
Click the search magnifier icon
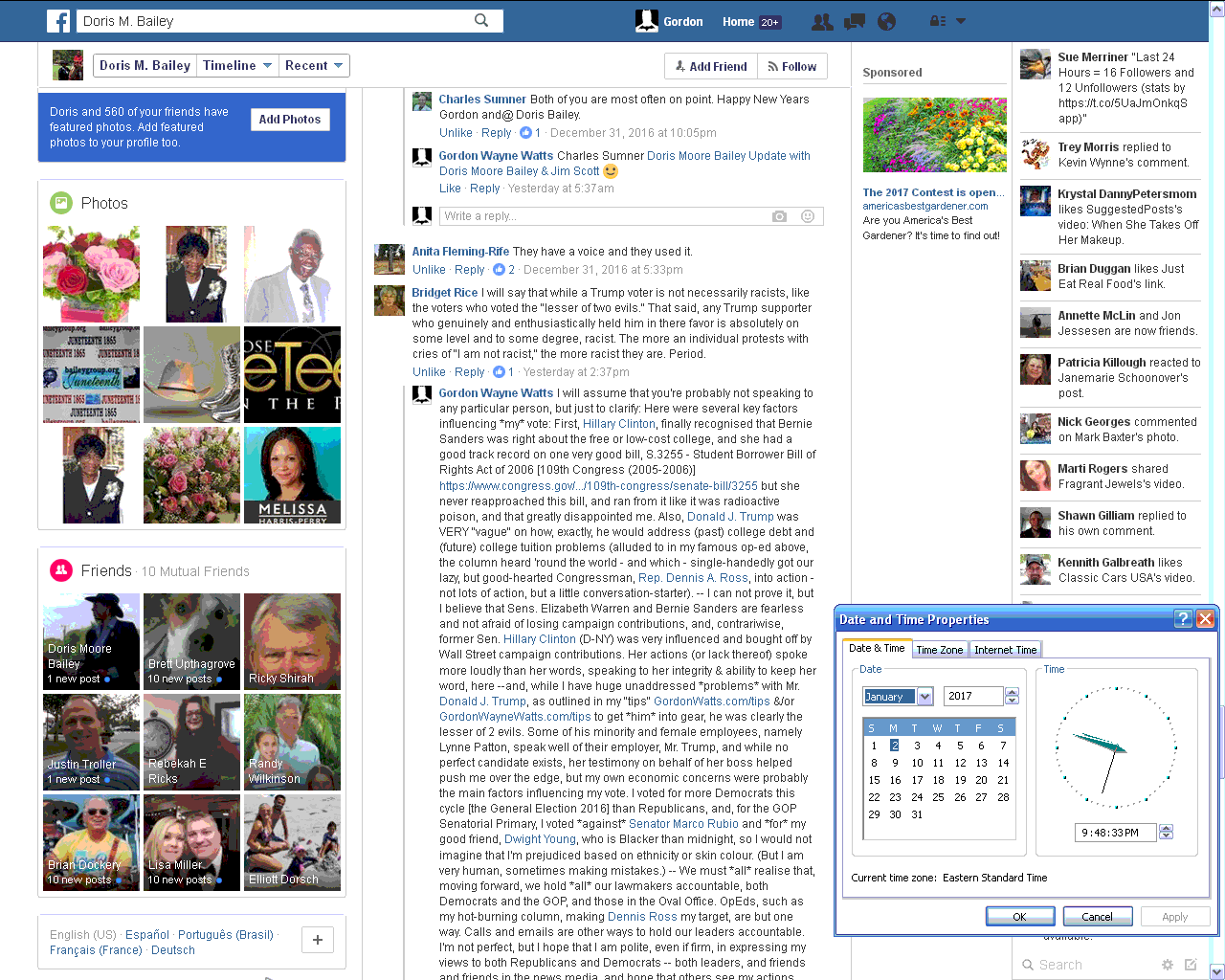click(x=481, y=20)
